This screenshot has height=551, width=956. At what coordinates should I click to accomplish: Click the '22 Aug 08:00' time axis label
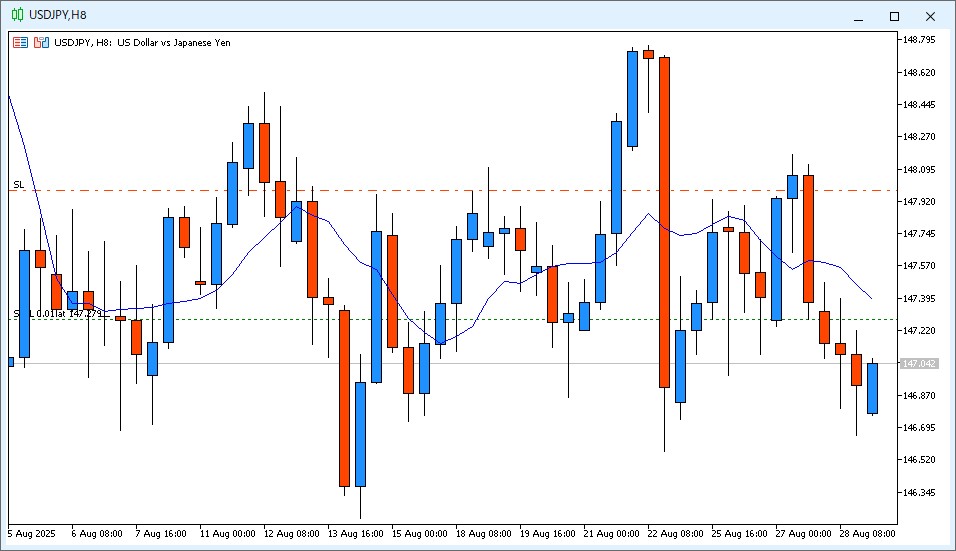click(676, 534)
